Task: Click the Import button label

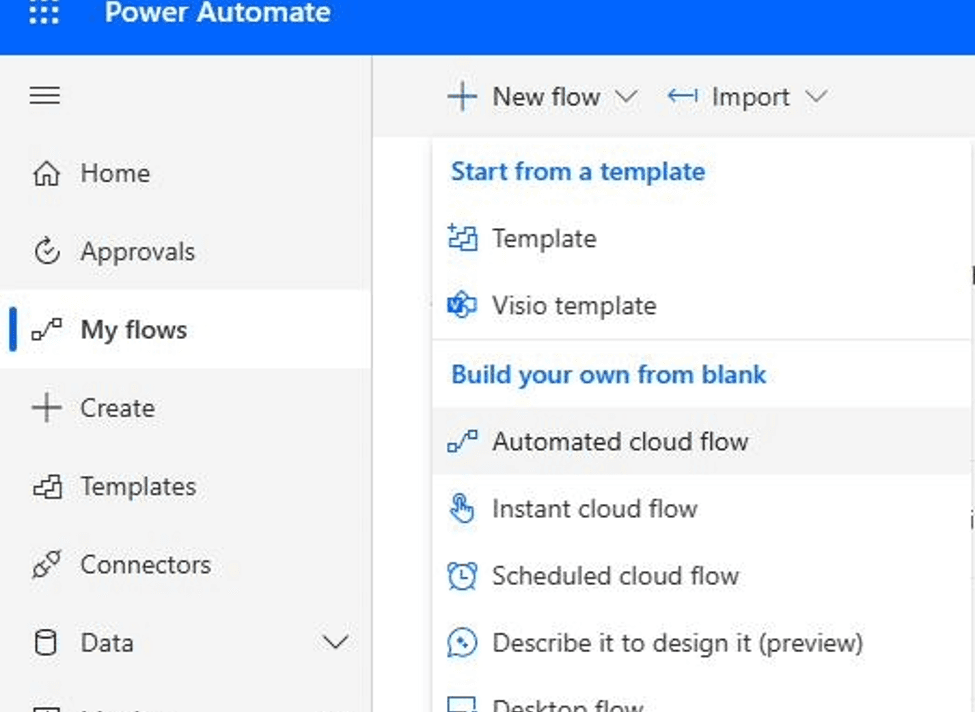Action: tap(751, 97)
